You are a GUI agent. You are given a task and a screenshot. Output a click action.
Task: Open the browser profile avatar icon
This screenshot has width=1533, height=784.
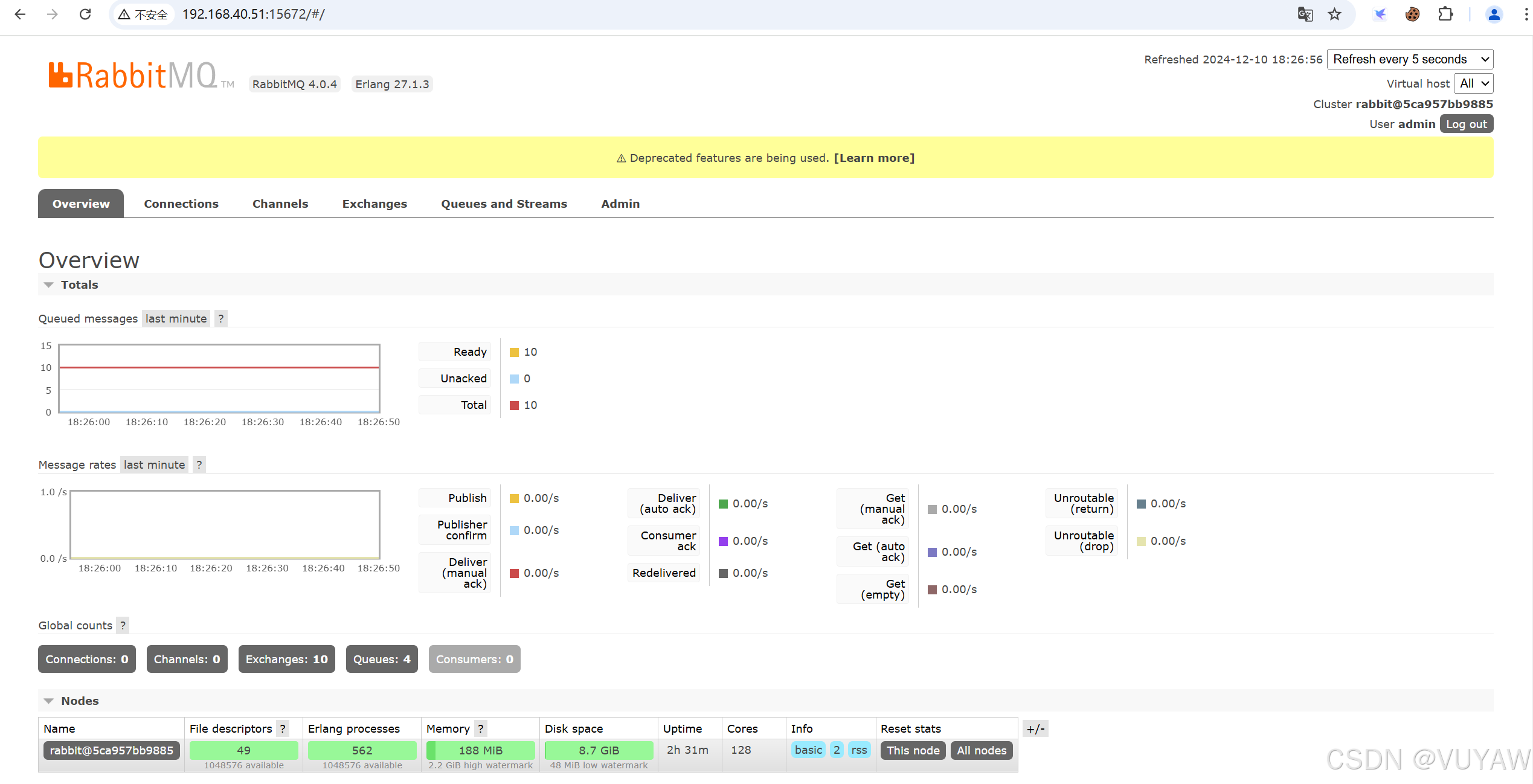click(1494, 14)
